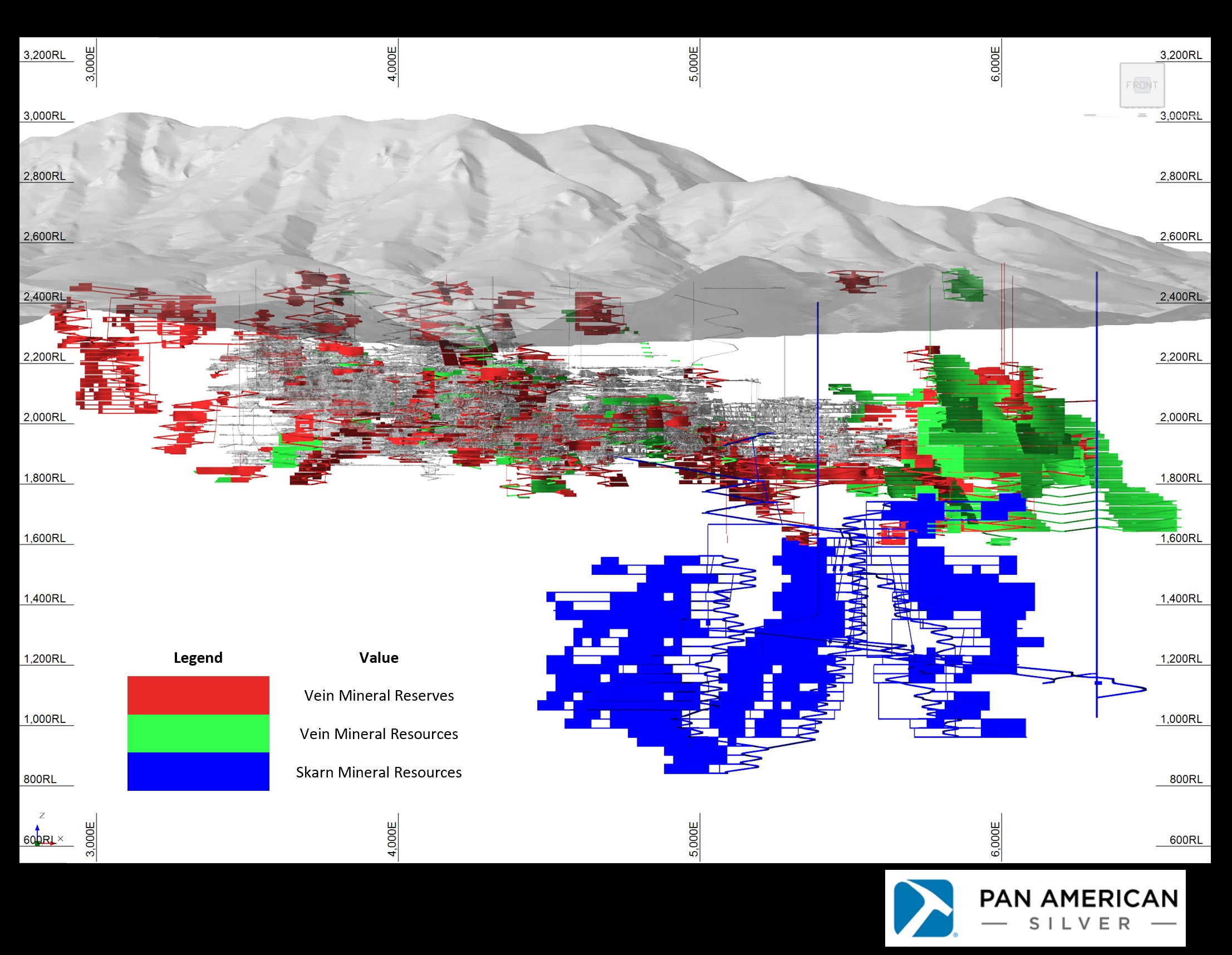Image resolution: width=1232 pixels, height=955 pixels.
Task: Click the left 800RL elevation label
Action: (40, 779)
